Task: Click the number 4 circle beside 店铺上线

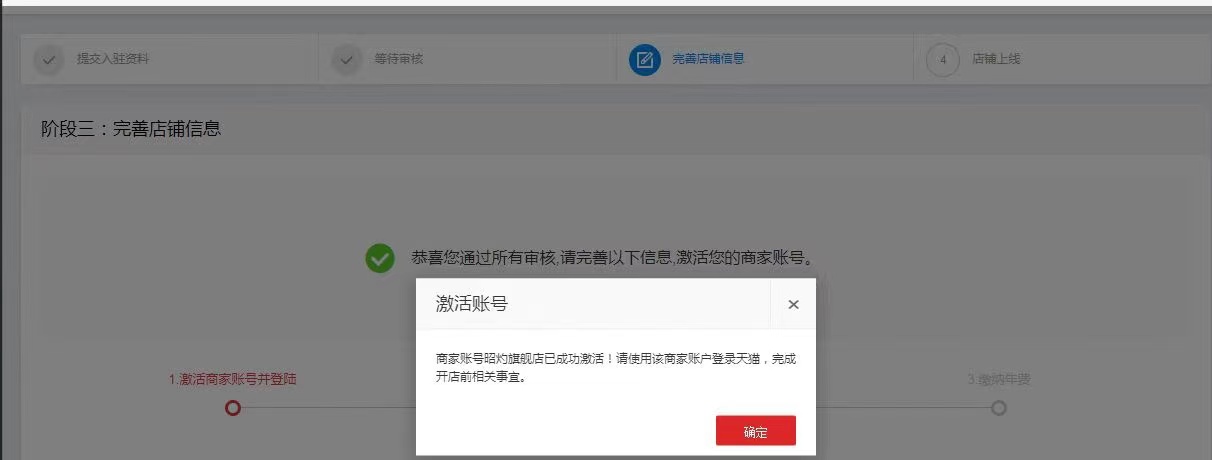Action: click(x=943, y=59)
